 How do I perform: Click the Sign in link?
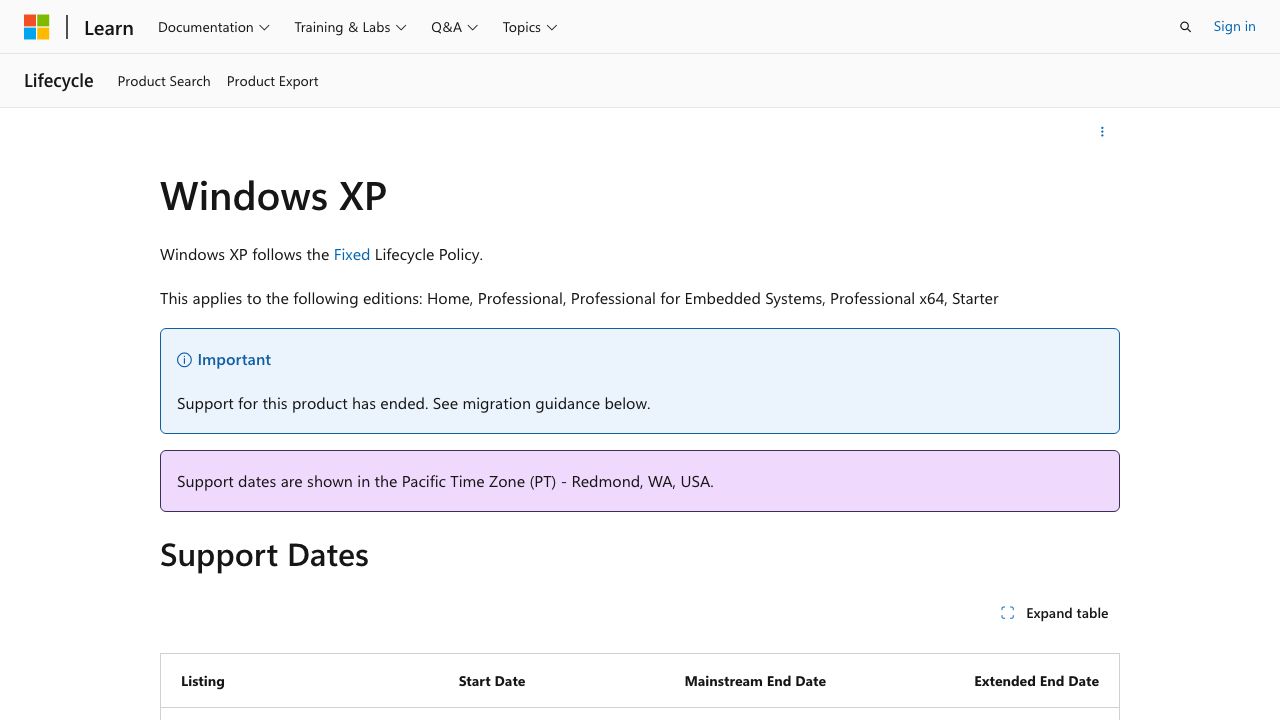pyautogui.click(x=1234, y=27)
